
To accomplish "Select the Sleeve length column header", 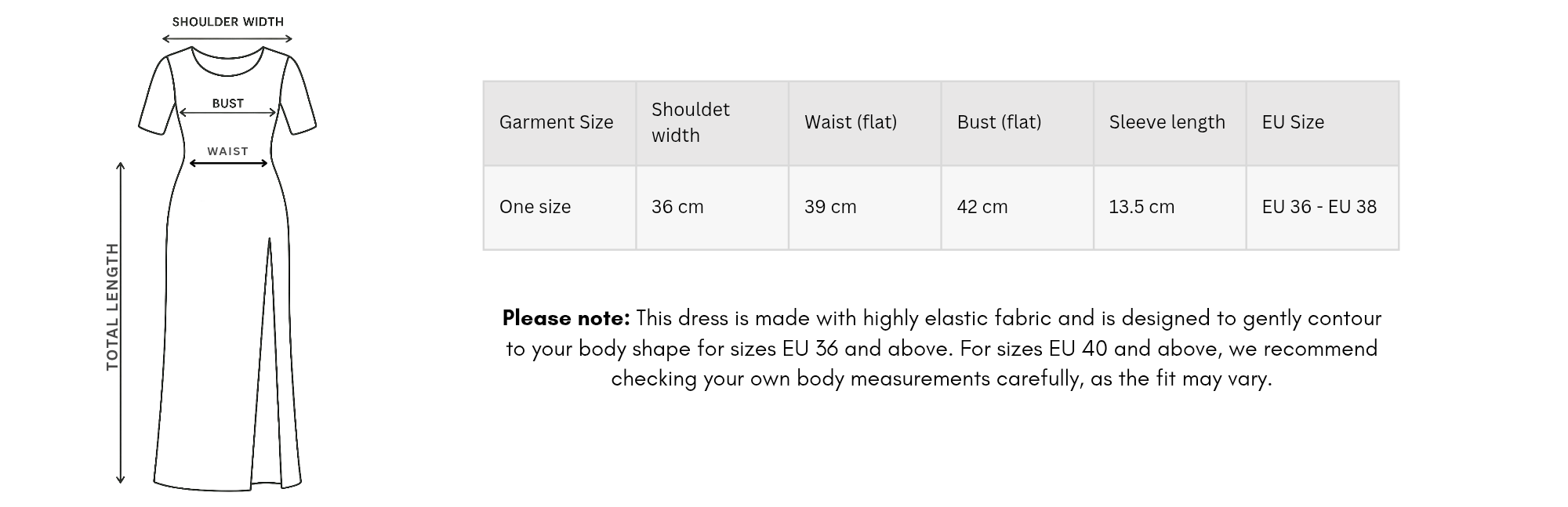I will 1167,122.
